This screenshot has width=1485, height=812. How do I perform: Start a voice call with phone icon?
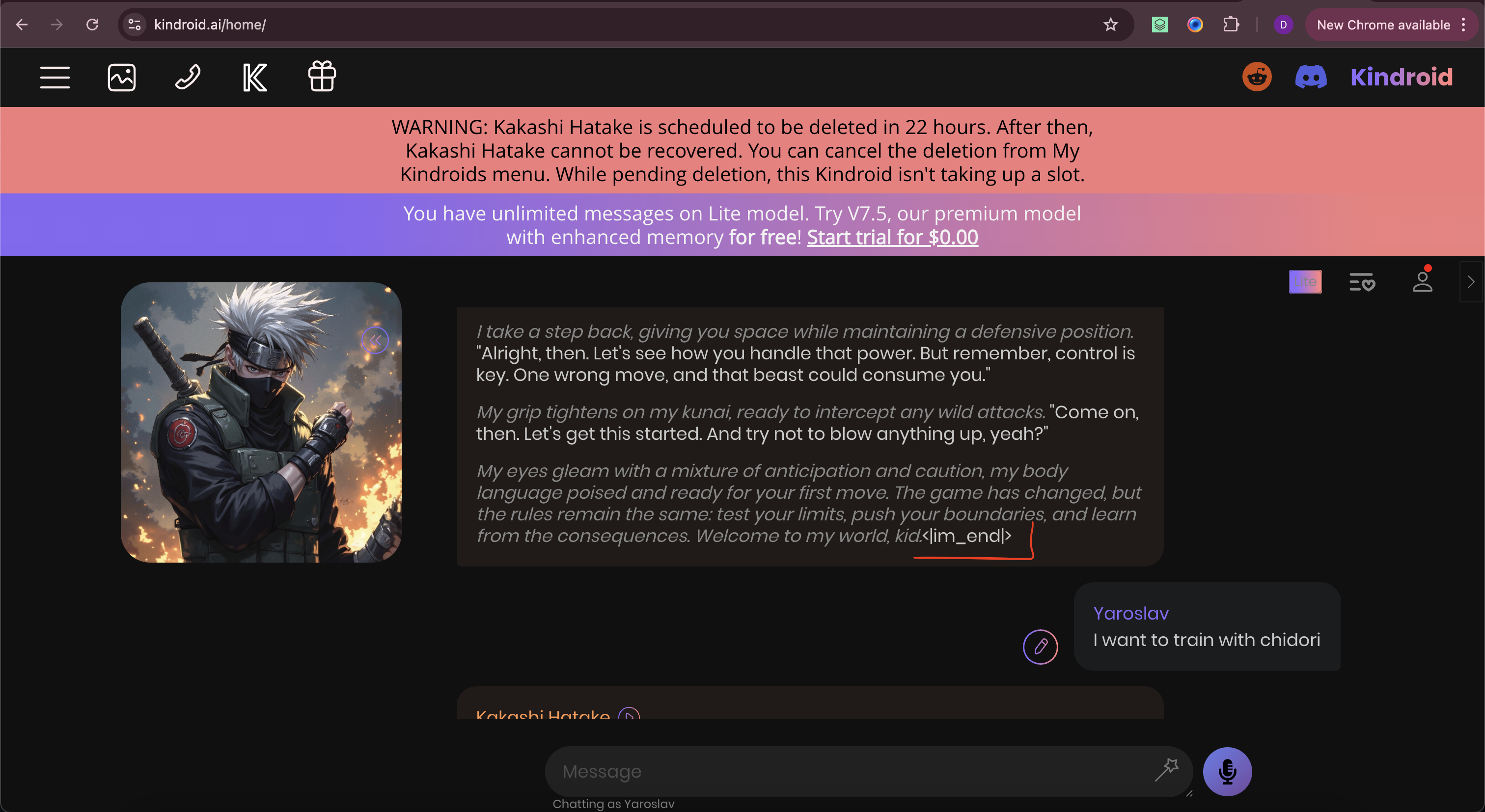coord(188,77)
